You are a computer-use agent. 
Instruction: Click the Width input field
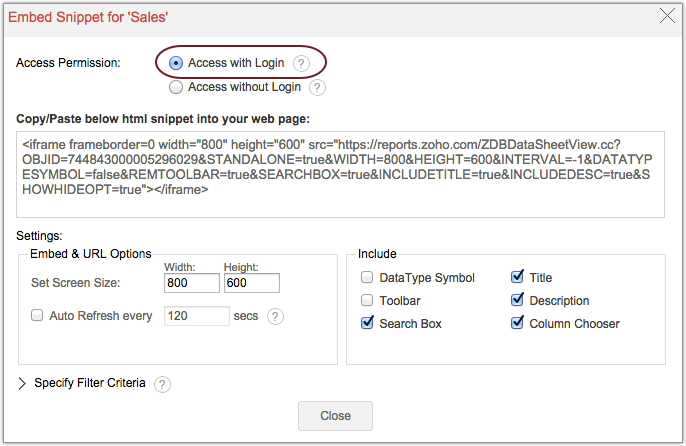pyautogui.click(x=191, y=284)
